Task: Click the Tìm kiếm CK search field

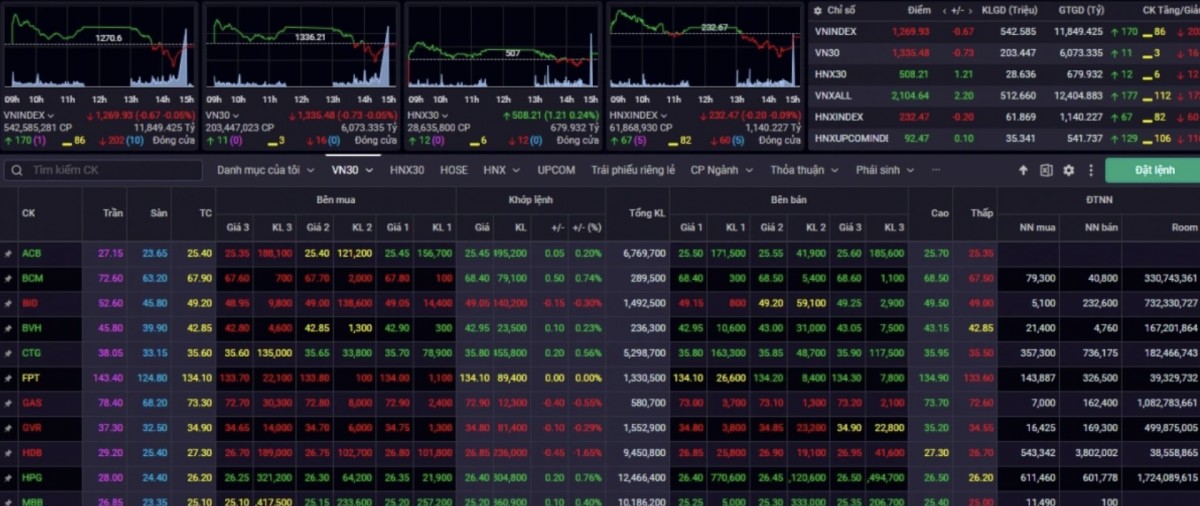Action: click(110, 171)
